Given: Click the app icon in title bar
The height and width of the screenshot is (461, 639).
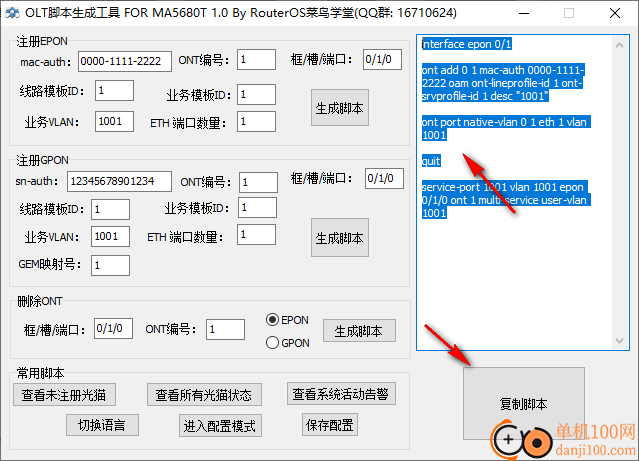Looking at the screenshot, I should (x=12, y=13).
